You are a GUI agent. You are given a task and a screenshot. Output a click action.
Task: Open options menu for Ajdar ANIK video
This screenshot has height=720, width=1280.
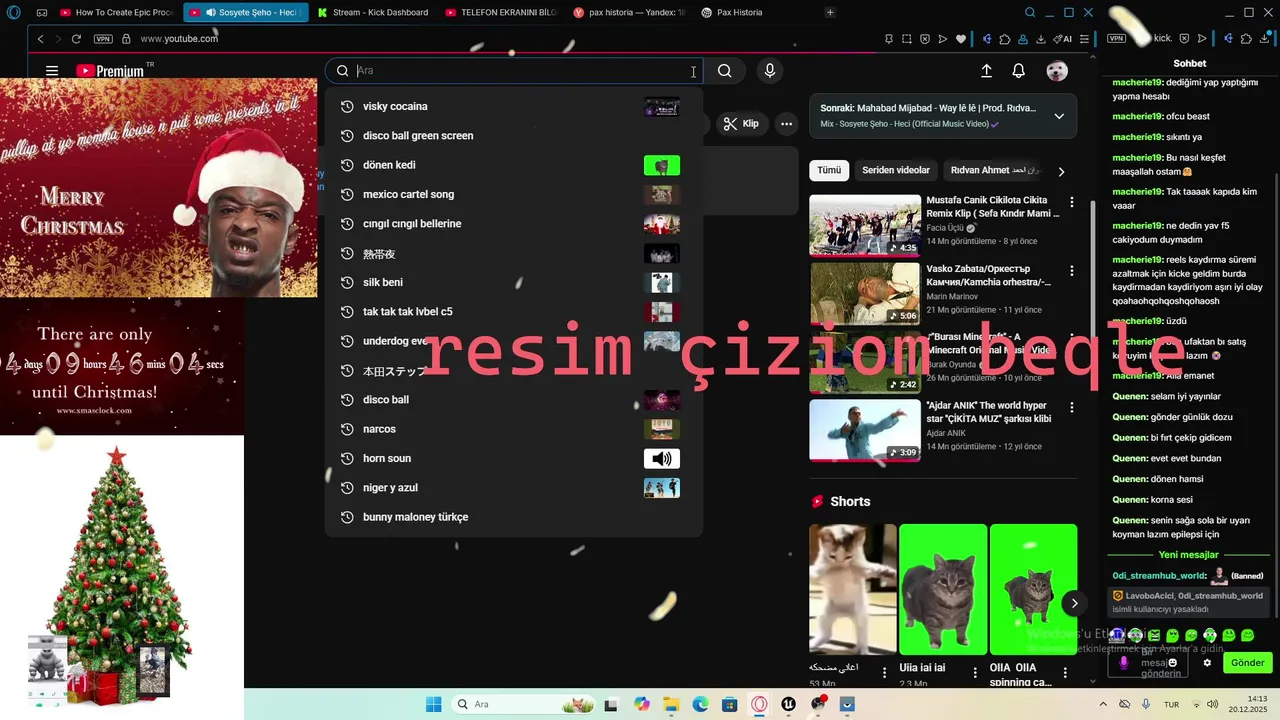coord(1072,408)
